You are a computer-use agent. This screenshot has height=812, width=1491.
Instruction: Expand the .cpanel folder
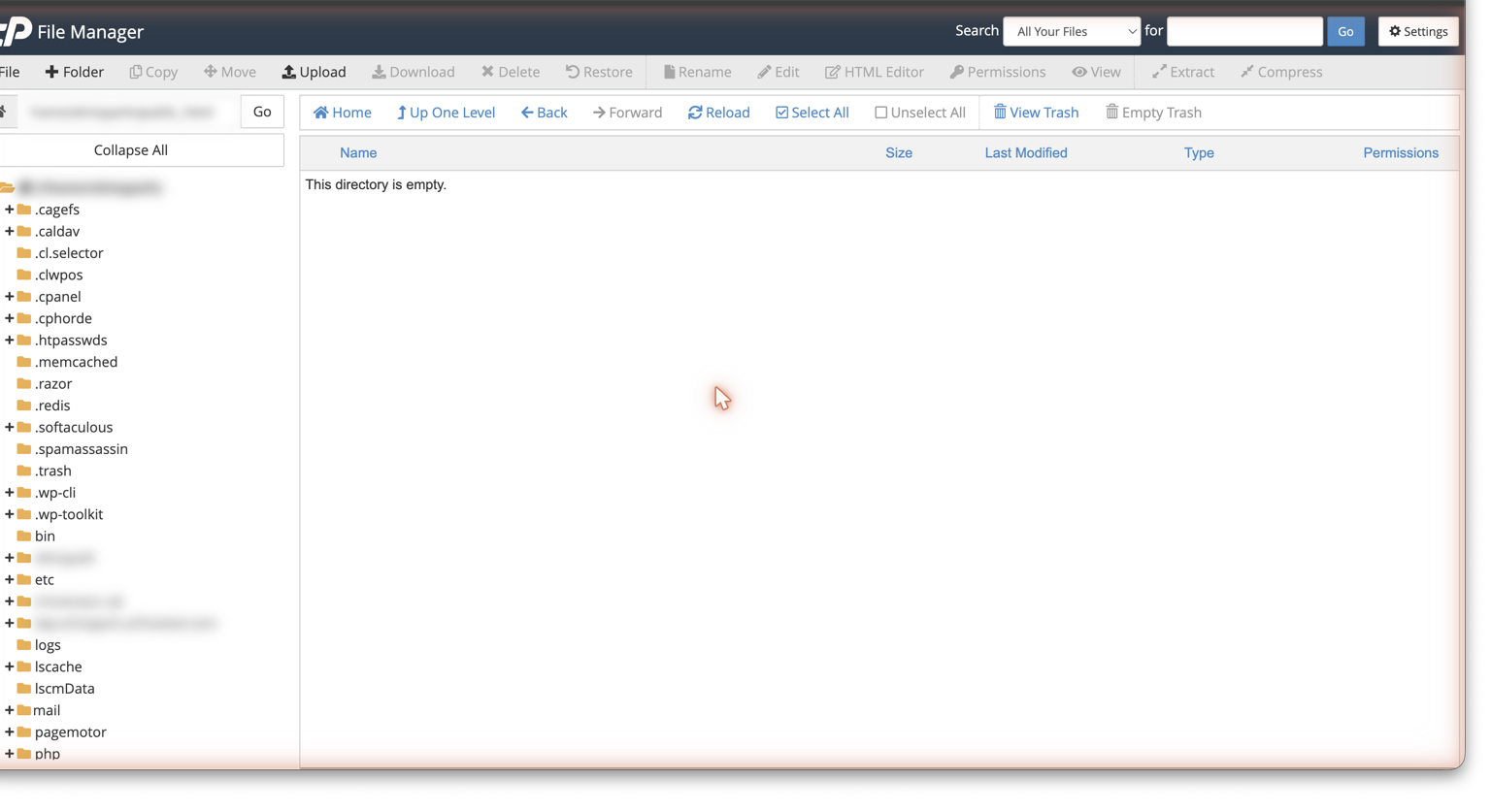coord(10,297)
